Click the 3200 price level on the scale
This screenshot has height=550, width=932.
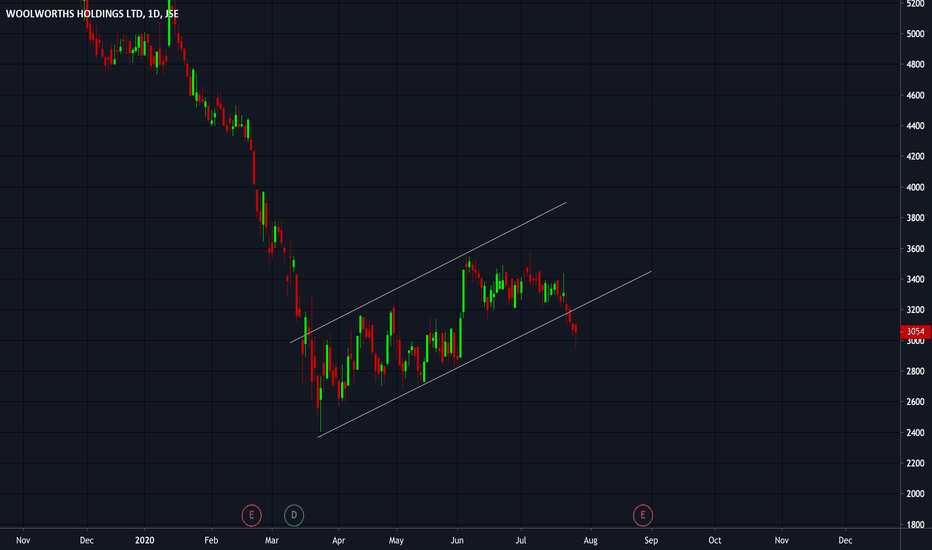915,310
